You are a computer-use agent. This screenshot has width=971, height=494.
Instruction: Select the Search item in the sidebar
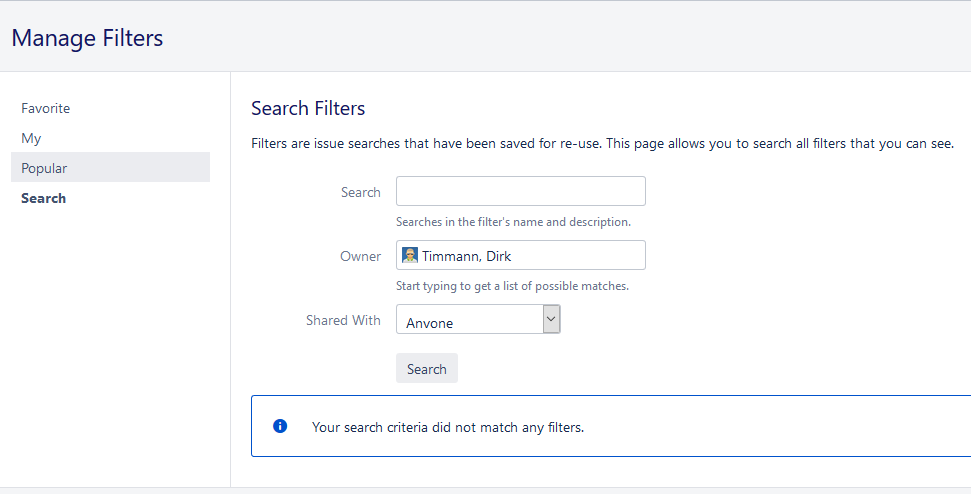[x=44, y=198]
